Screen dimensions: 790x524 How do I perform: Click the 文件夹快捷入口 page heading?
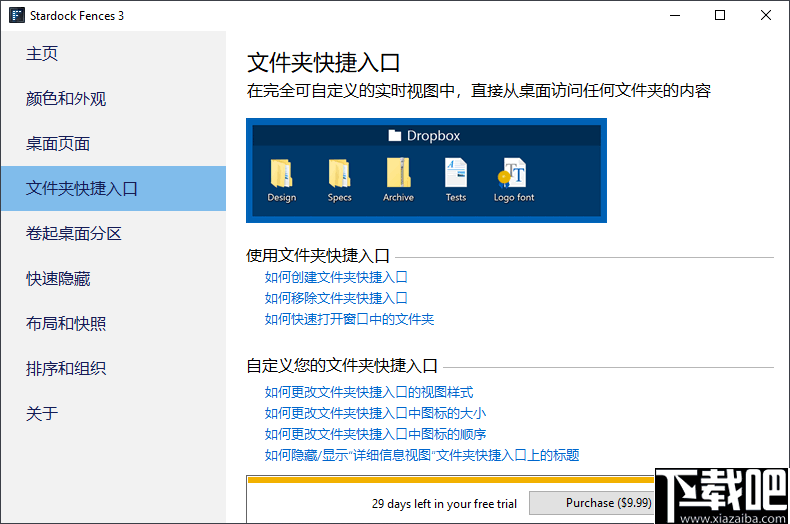(323, 63)
